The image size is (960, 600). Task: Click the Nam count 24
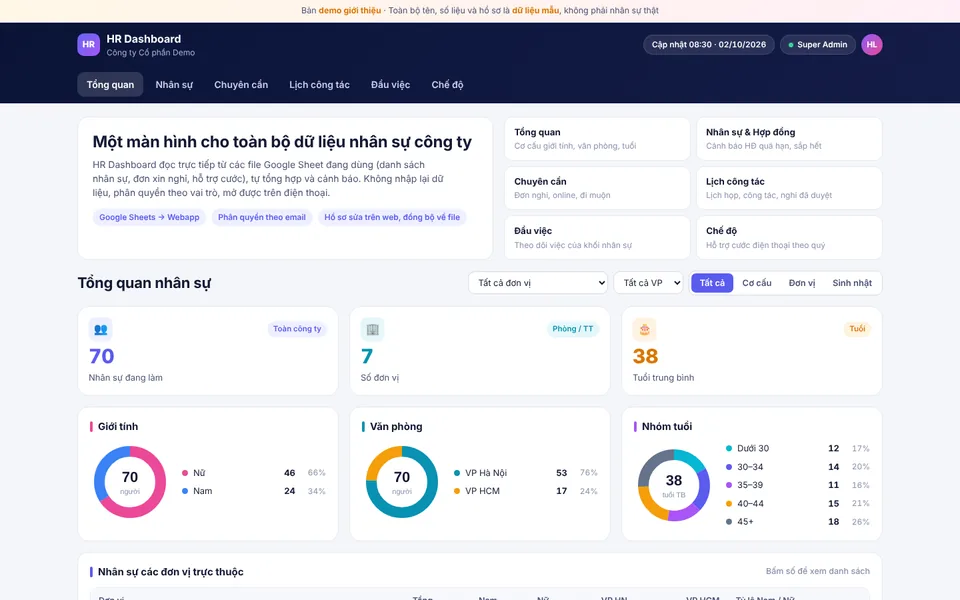coord(290,491)
